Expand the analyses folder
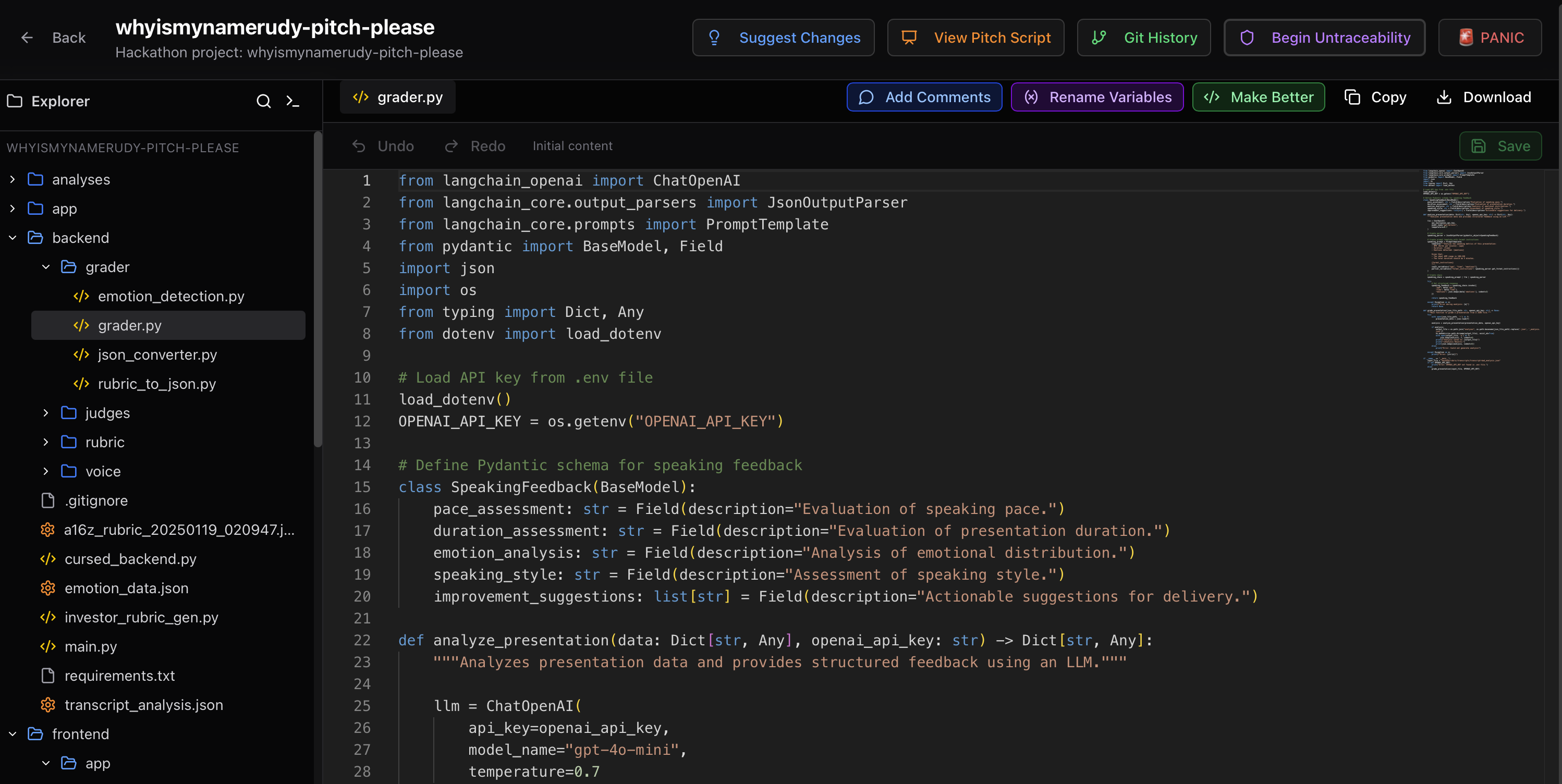Viewport: 1562px width, 784px height. [13, 179]
